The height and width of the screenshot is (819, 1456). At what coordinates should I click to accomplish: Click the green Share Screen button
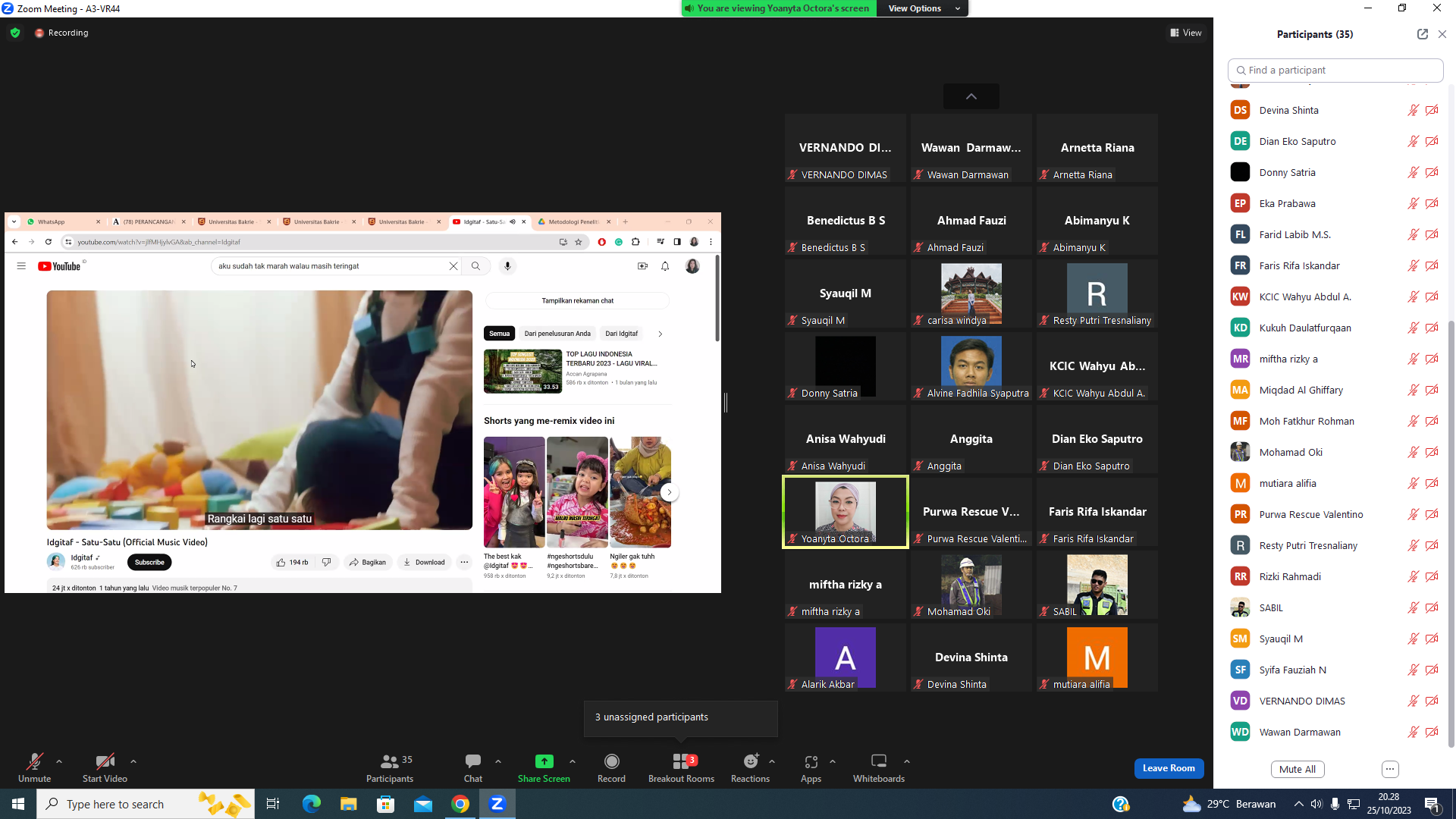coord(544,767)
